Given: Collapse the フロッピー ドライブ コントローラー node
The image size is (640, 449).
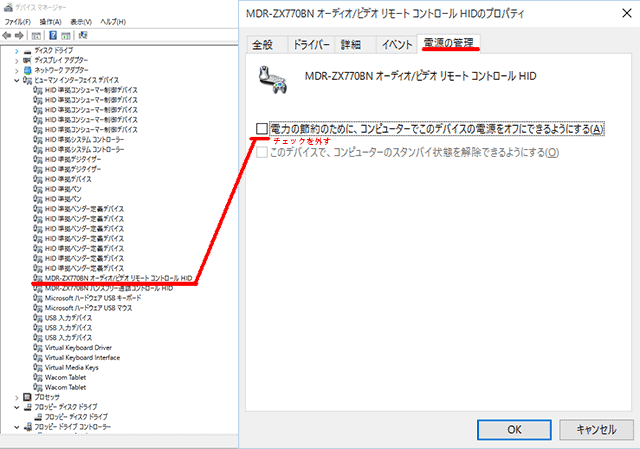Looking at the screenshot, I should [x=16, y=427].
